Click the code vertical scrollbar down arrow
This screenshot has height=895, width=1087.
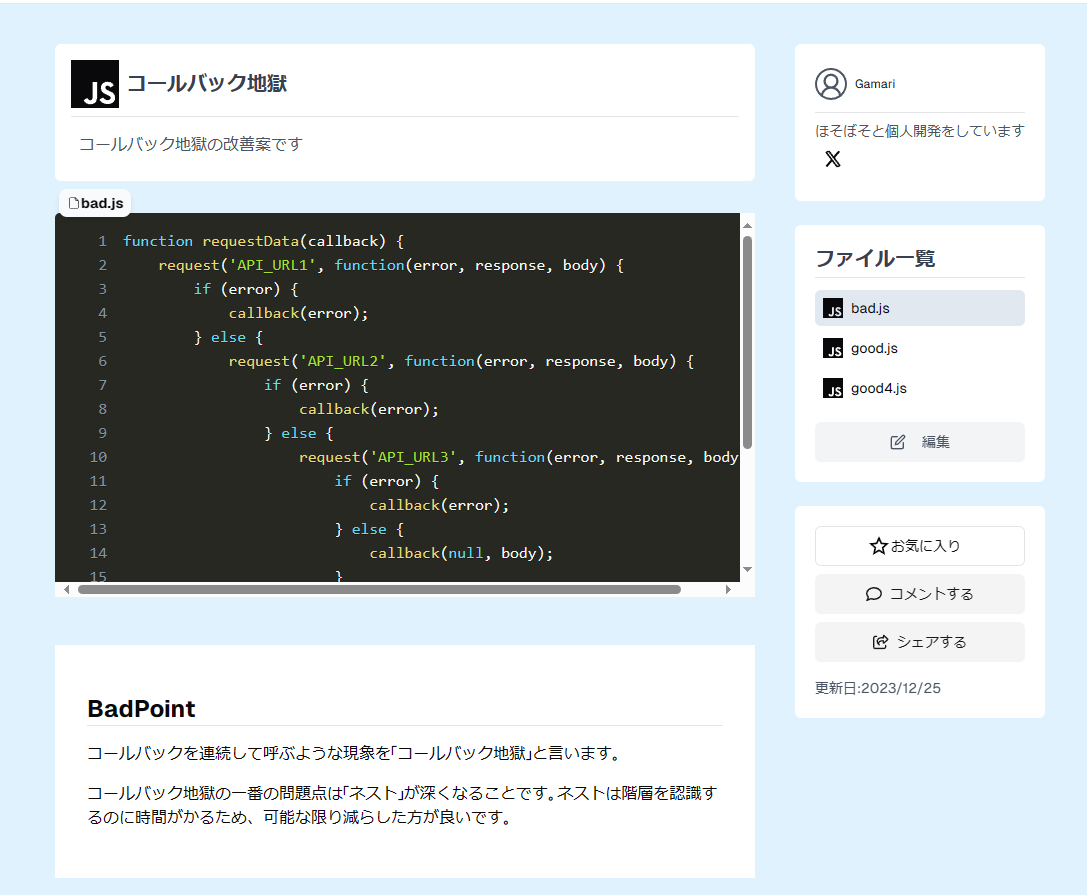pyautogui.click(x=747, y=570)
